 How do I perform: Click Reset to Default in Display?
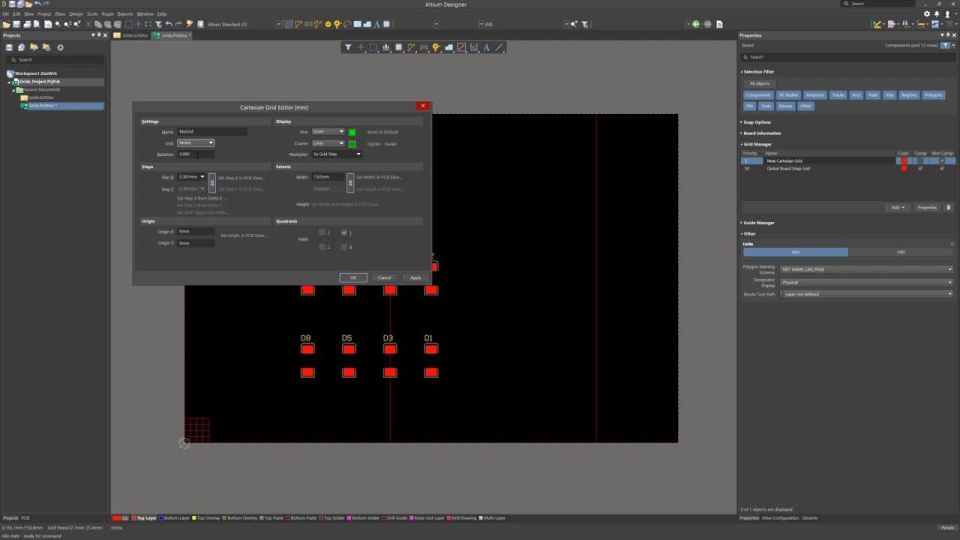tap(383, 132)
